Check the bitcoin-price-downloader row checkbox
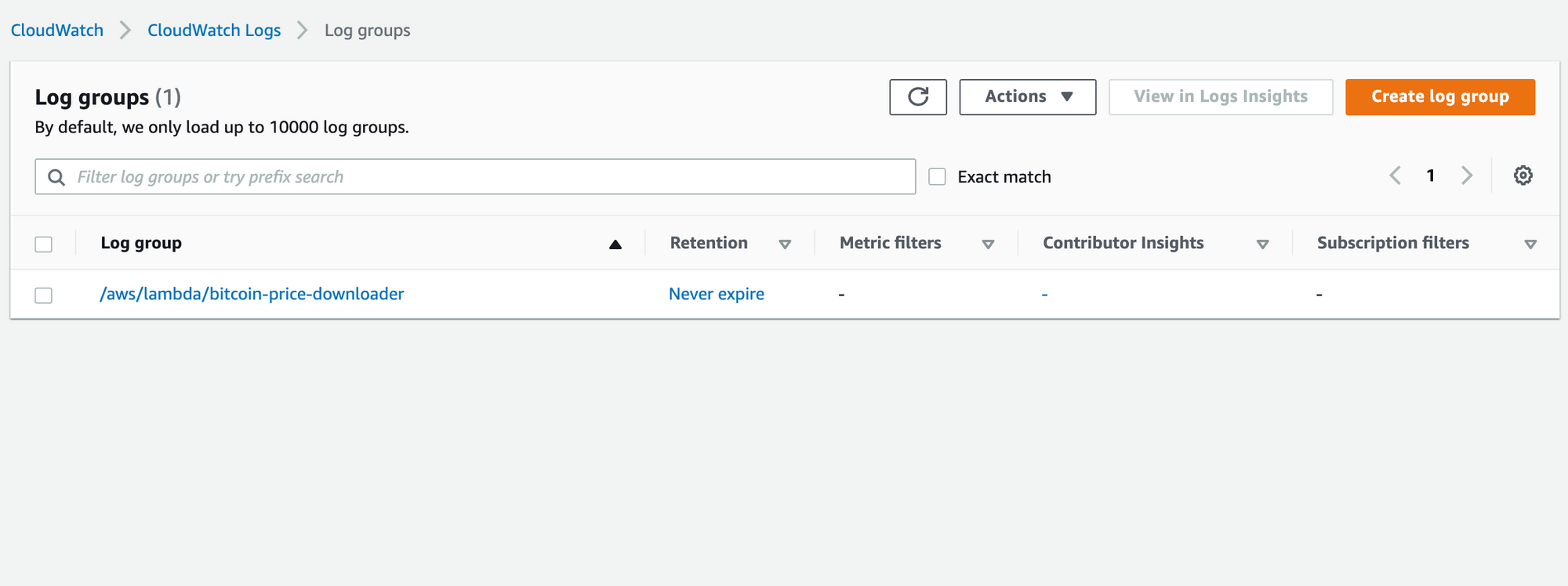1568x586 pixels. point(44,295)
